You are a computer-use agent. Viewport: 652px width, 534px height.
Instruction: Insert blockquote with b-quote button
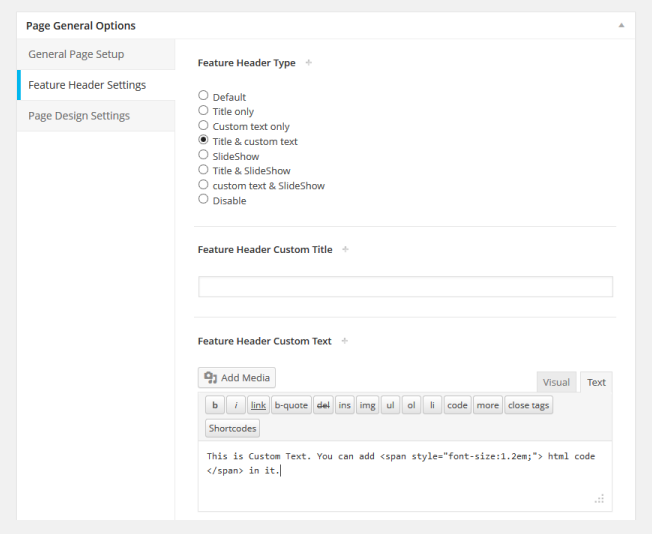tap(291, 405)
